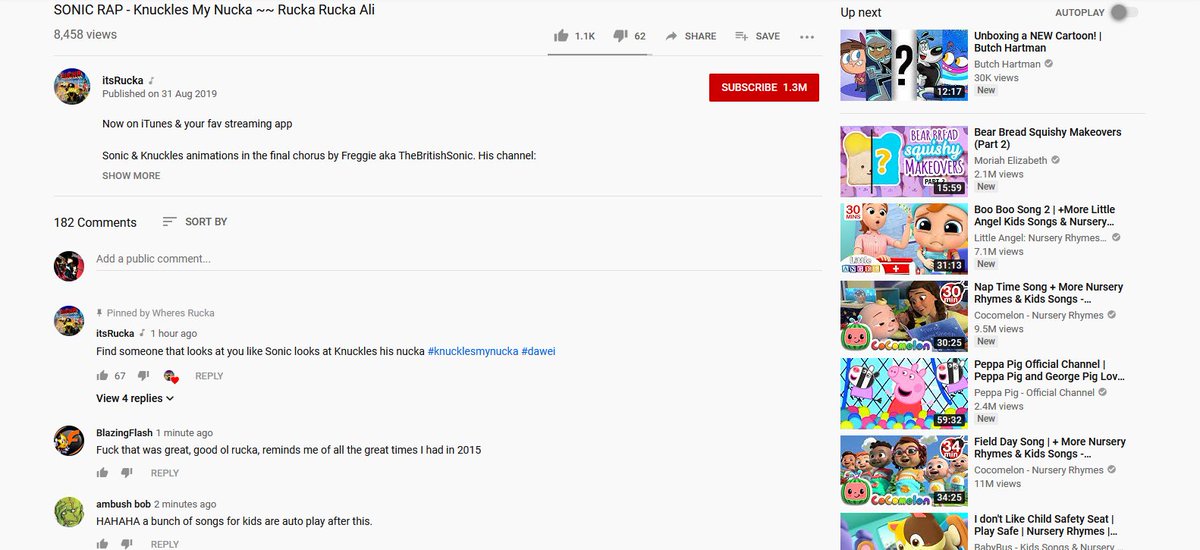1200x550 pixels.
Task: Click the 182 Comments count text
Action: coord(95,222)
